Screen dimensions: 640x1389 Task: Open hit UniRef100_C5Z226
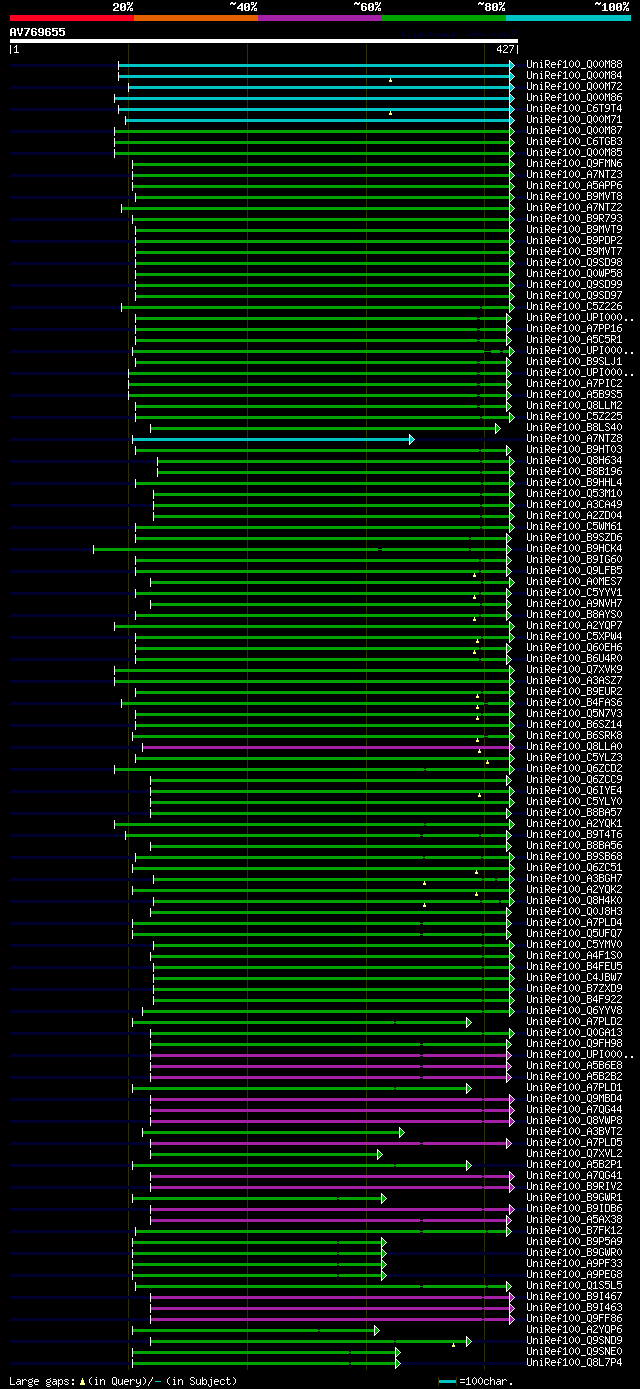tap(574, 307)
